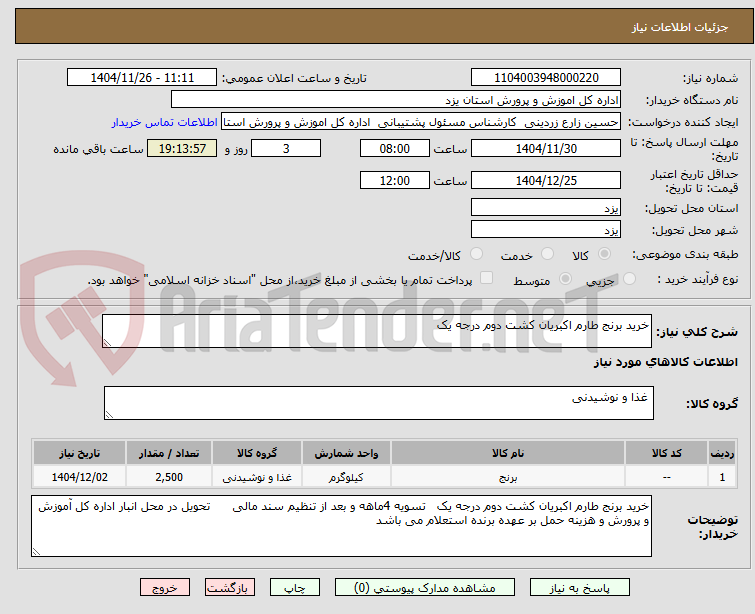Click the گروه کالا text area غذا و نوشیدنی
The height and width of the screenshot is (614, 755).
pyautogui.click(x=379, y=403)
